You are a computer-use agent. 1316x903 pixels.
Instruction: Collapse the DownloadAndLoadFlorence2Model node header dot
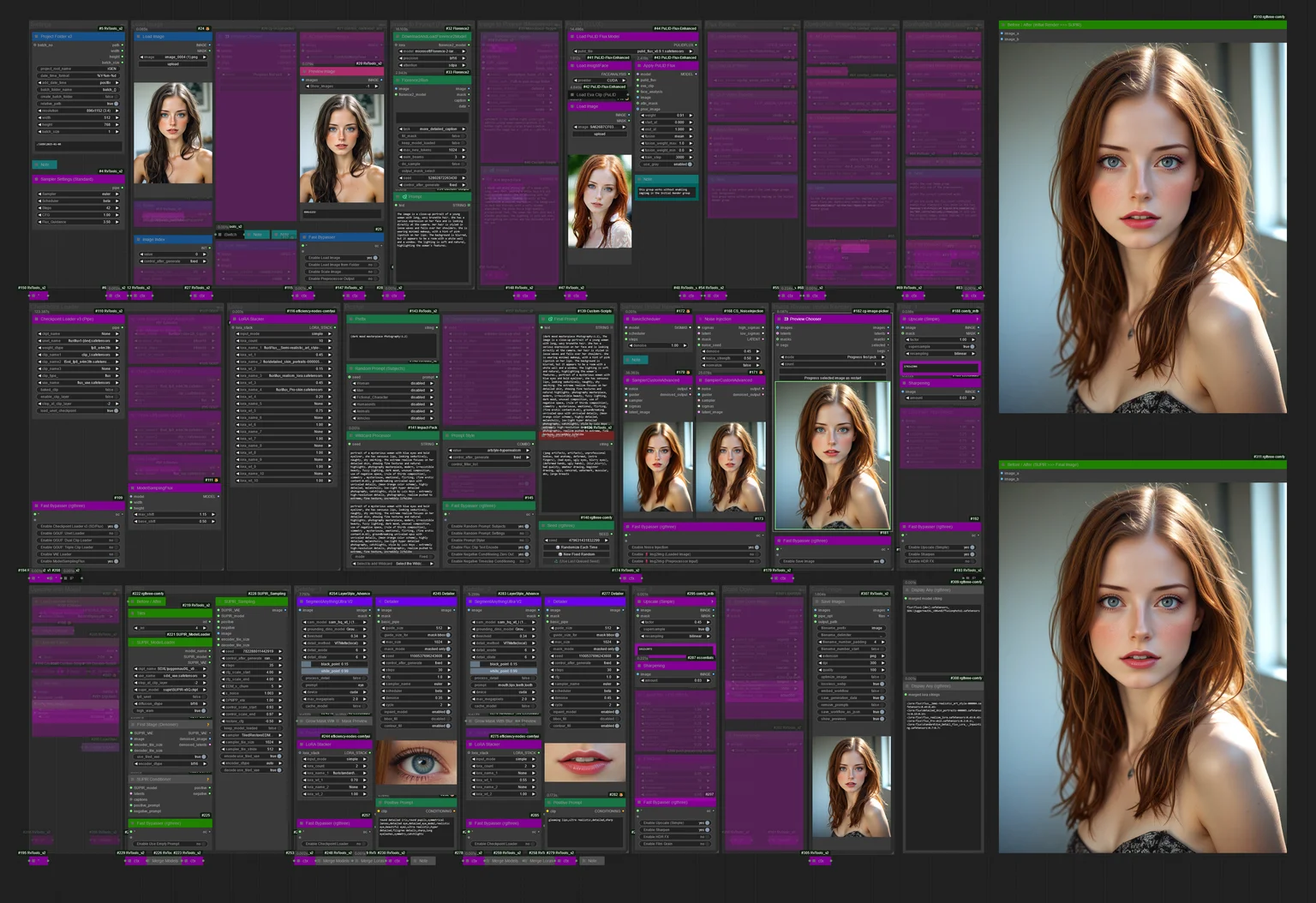coord(398,37)
